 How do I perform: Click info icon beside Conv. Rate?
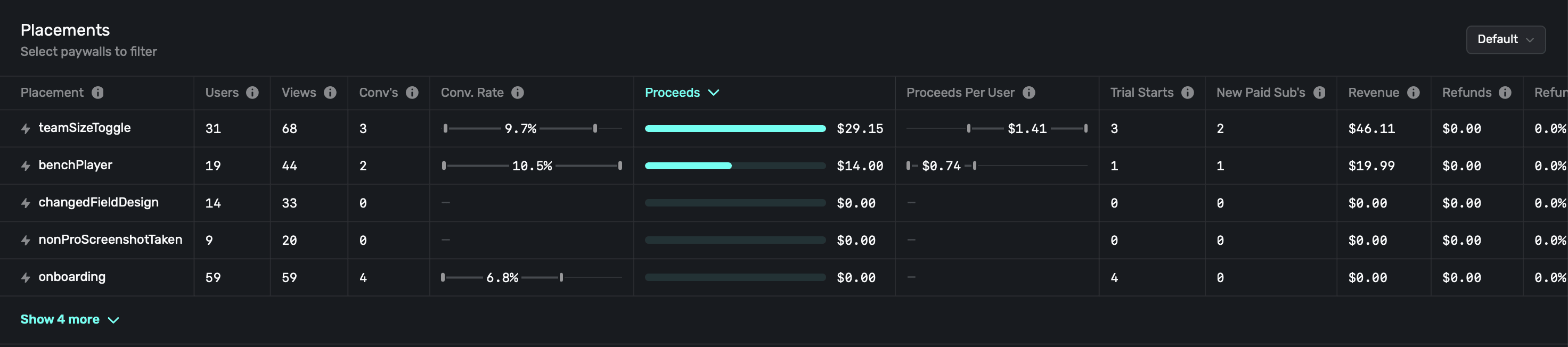click(x=517, y=93)
